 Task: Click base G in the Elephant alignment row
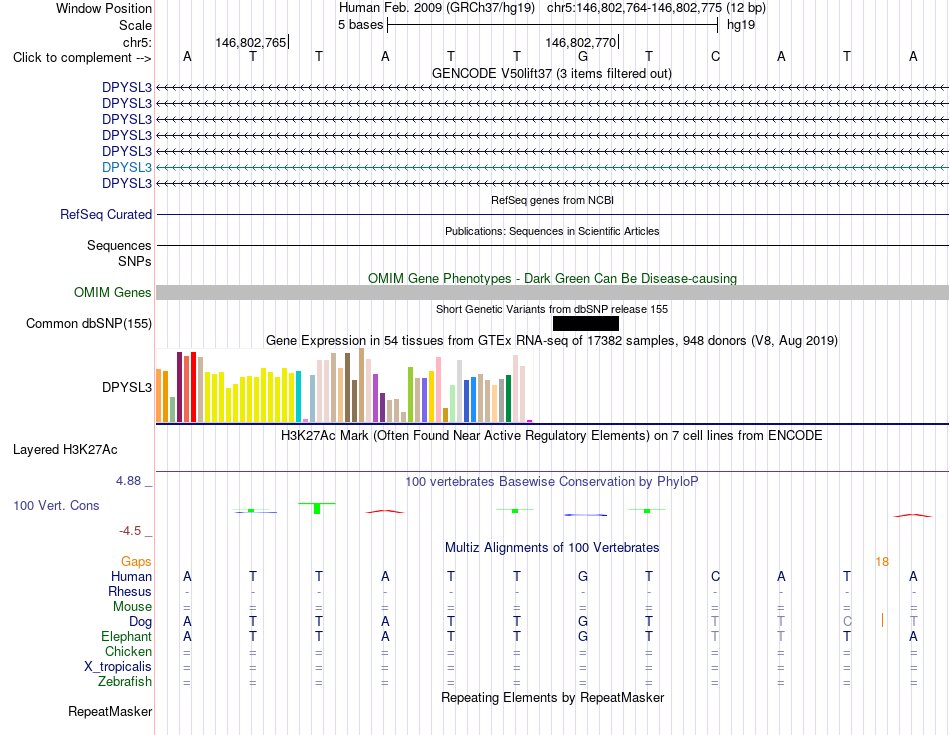(x=583, y=637)
